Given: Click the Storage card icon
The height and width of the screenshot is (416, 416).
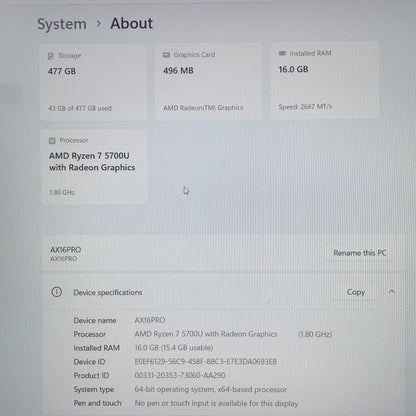Looking at the screenshot, I should [51, 56].
